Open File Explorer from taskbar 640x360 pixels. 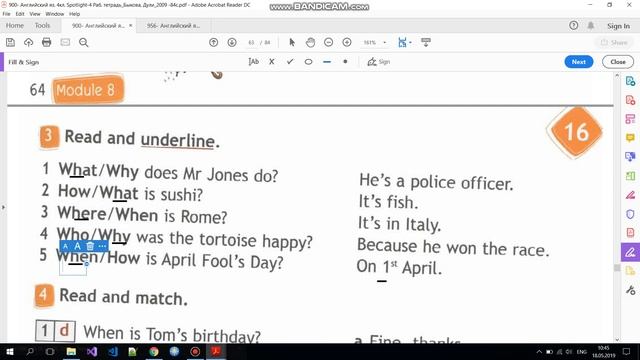point(71,352)
